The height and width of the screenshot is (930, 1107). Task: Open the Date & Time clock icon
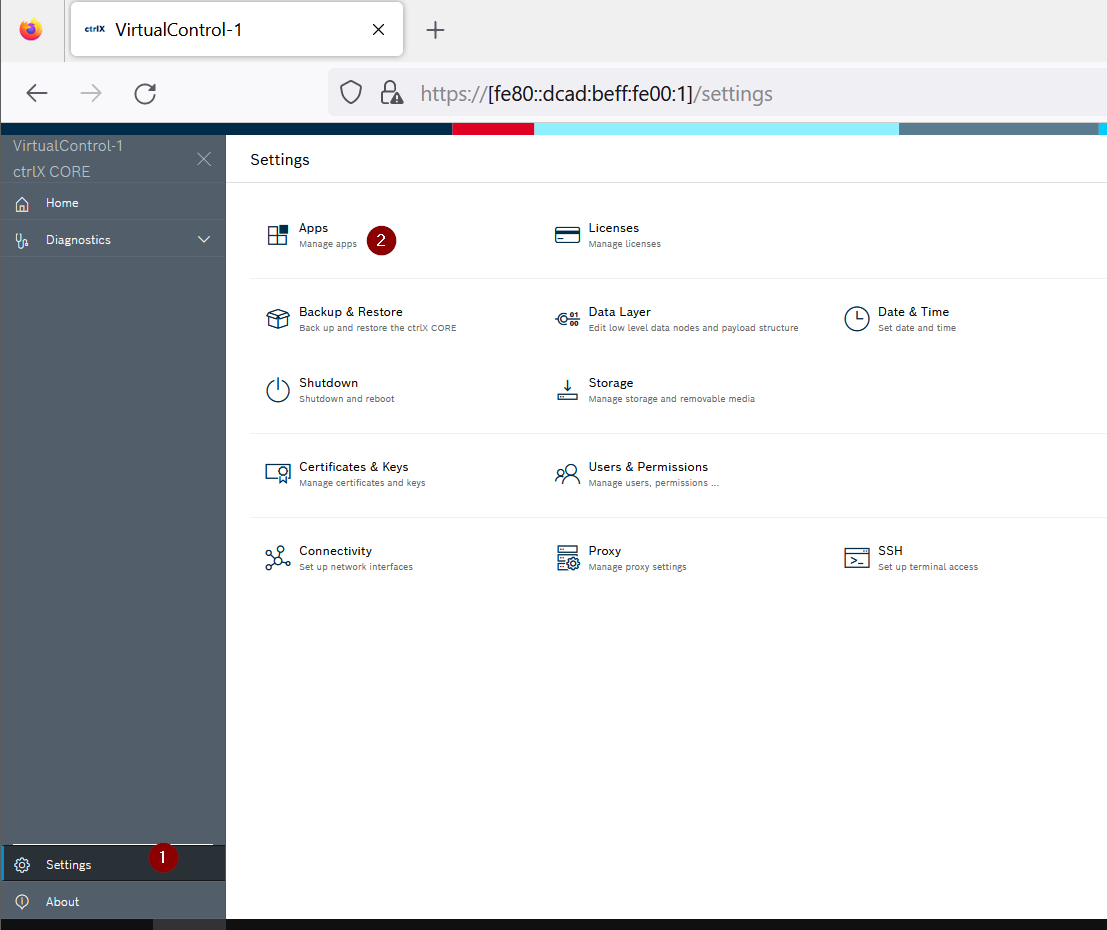(856, 318)
